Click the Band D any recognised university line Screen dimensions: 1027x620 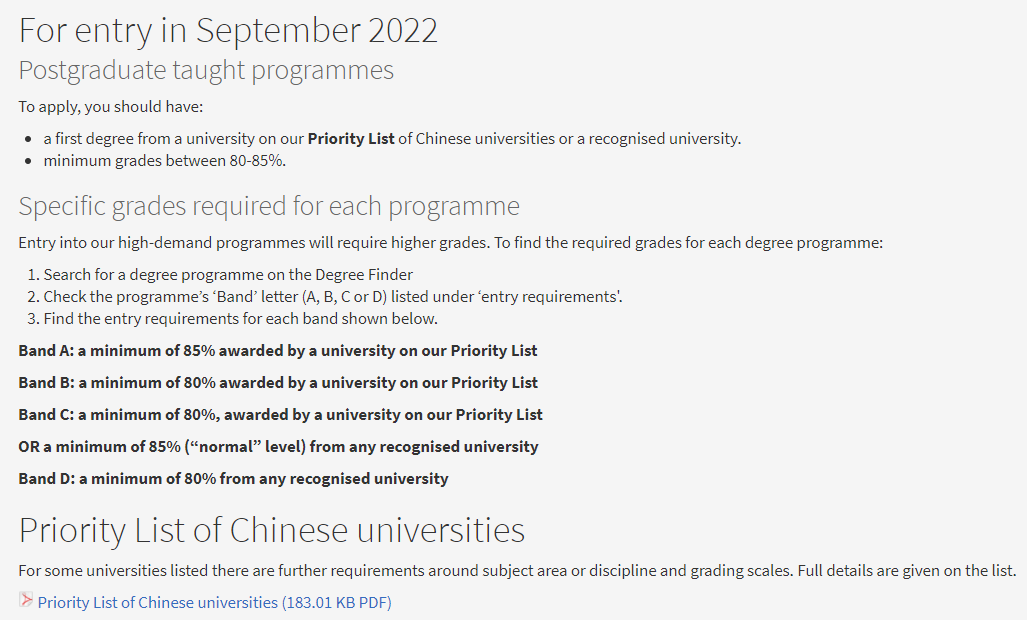(233, 479)
